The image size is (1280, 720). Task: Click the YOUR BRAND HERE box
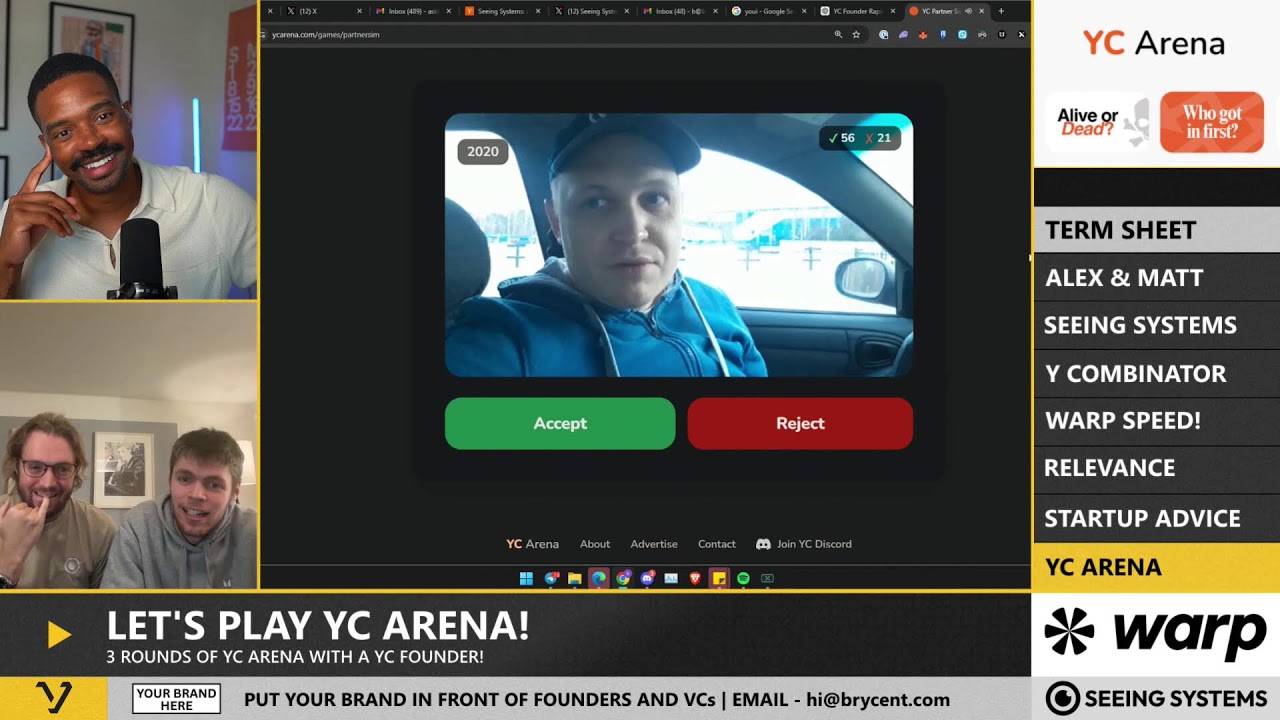pos(176,699)
